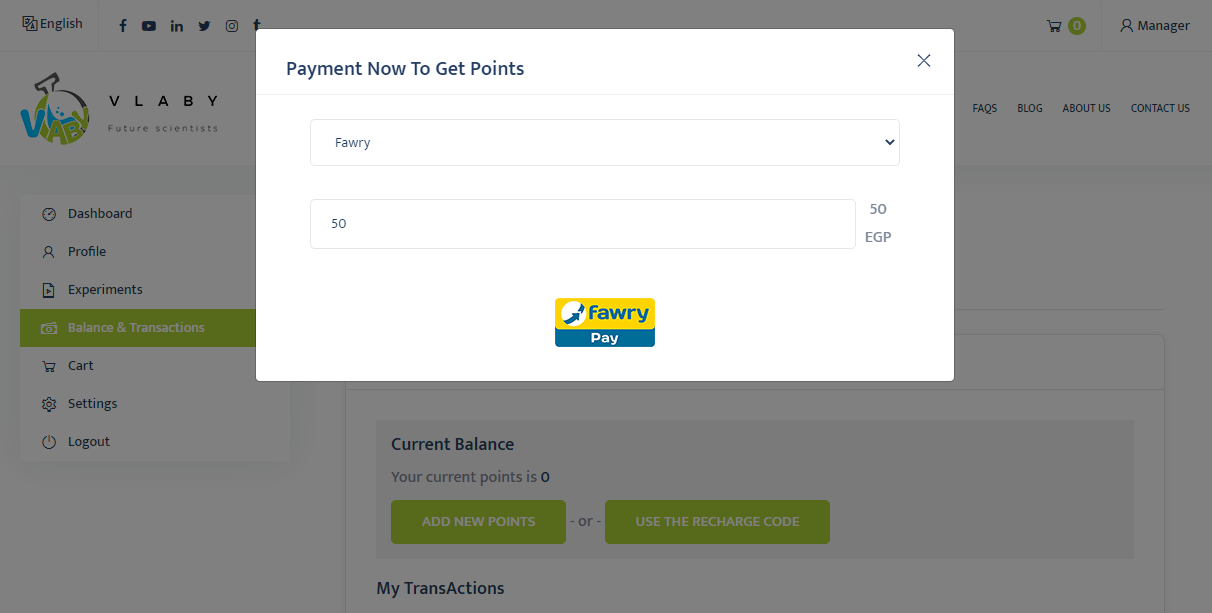Close the payment dialog with X

coord(924,61)
